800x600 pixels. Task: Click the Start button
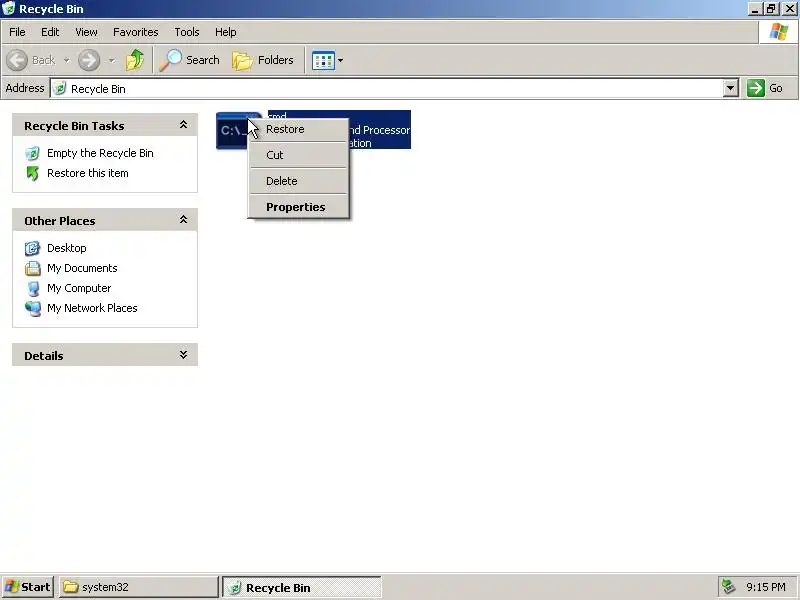click(x=28, y=587)
